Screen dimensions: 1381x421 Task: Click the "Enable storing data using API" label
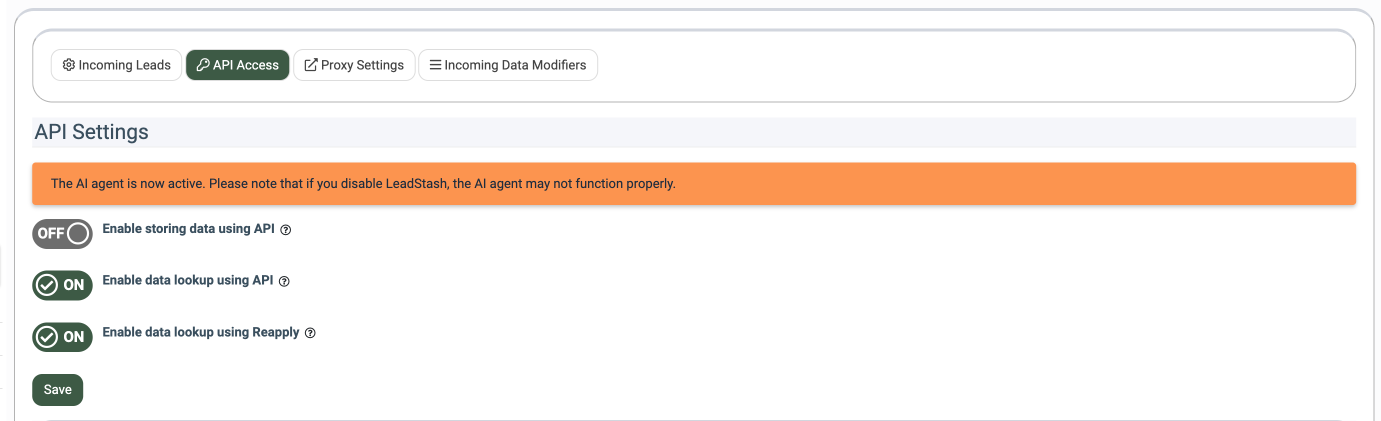tap(188, 229)
